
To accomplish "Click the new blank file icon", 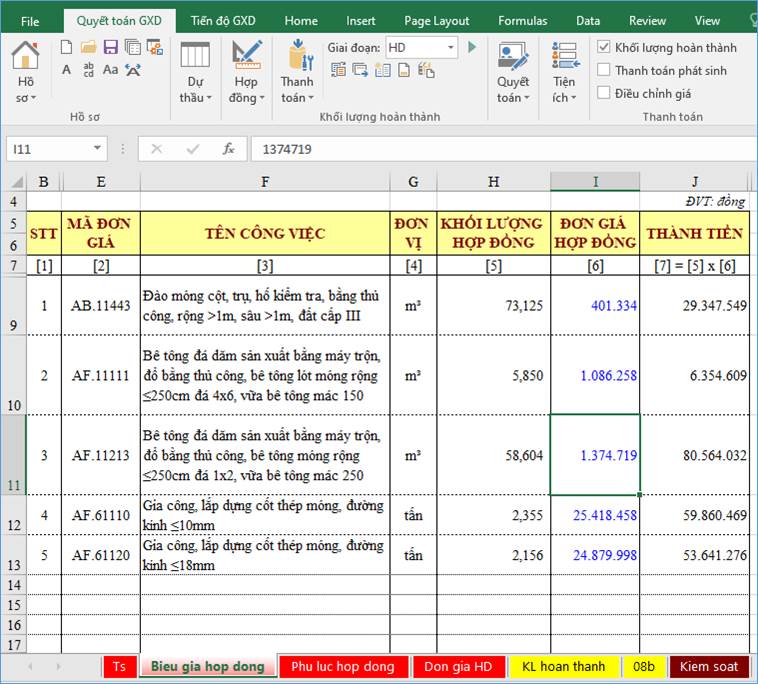I will click(66, 47).
